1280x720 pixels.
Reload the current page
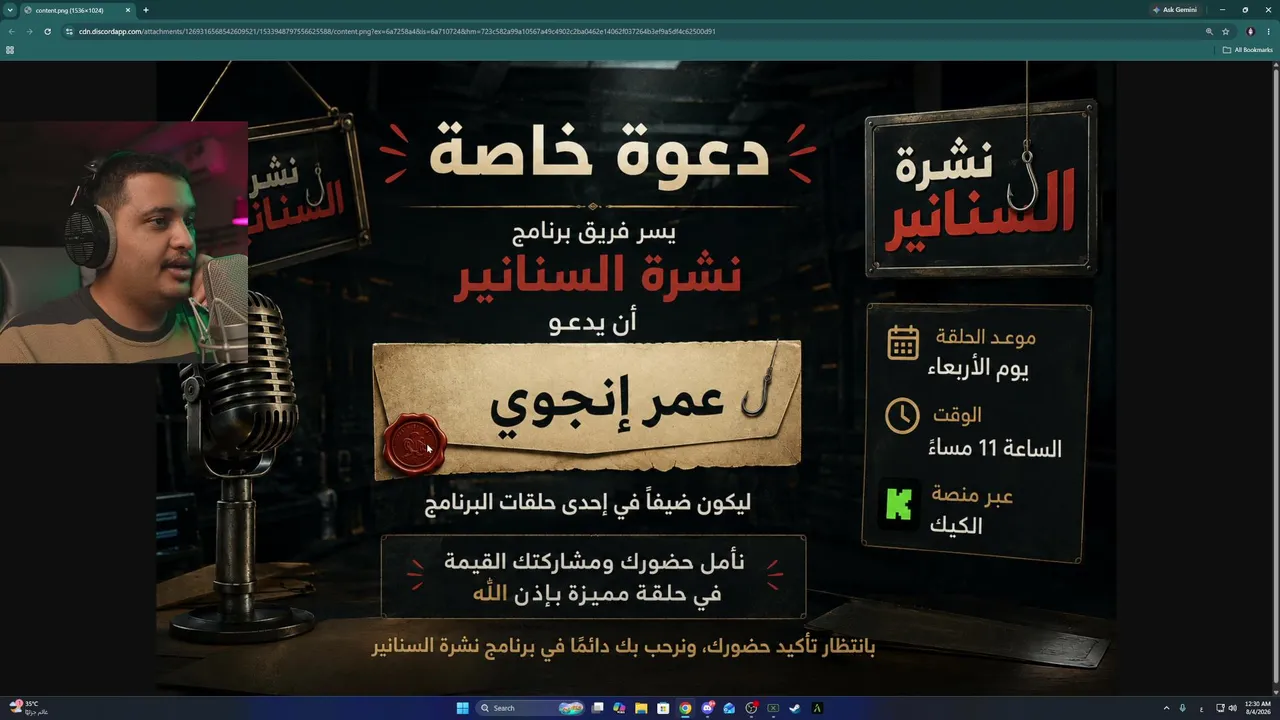pyautogui.click(x=47, y=31)
